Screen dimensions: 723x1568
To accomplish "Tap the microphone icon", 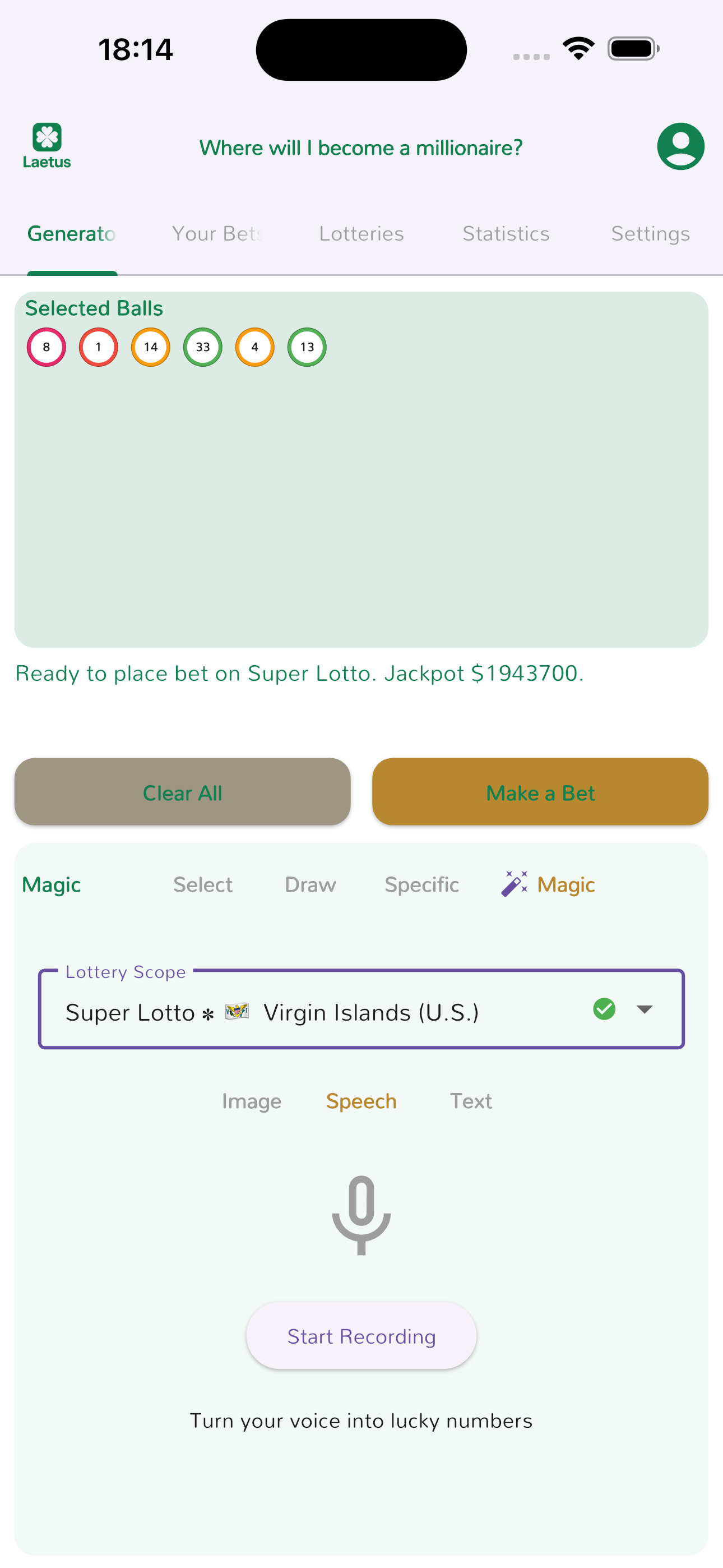I will [361, 1214].
